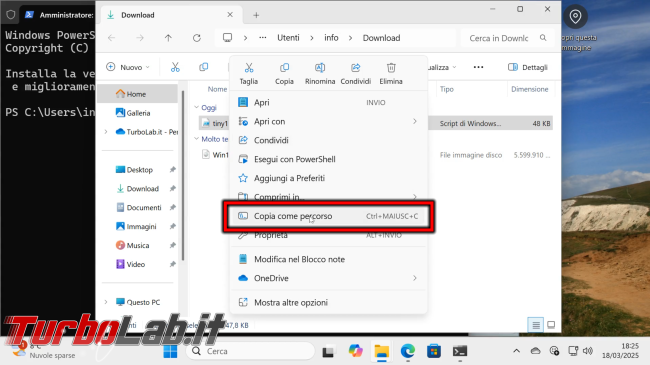Click Mostra altre opzioni
Image resolution: width=650 pixels, height=365 pixels.
click(328, 302)
